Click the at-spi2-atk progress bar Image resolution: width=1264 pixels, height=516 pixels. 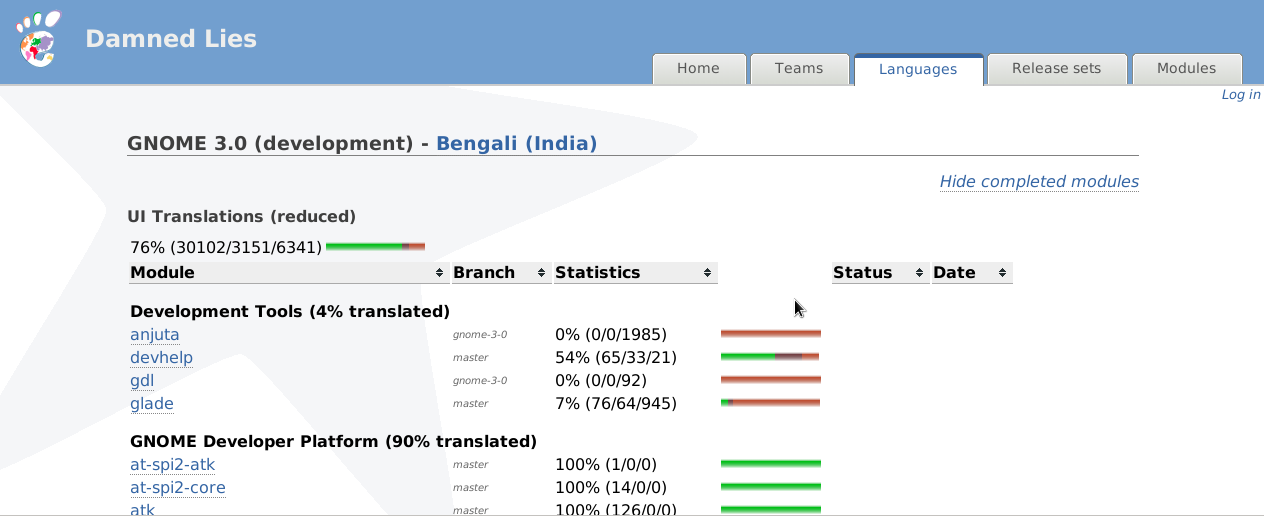[x=771, y=464]
